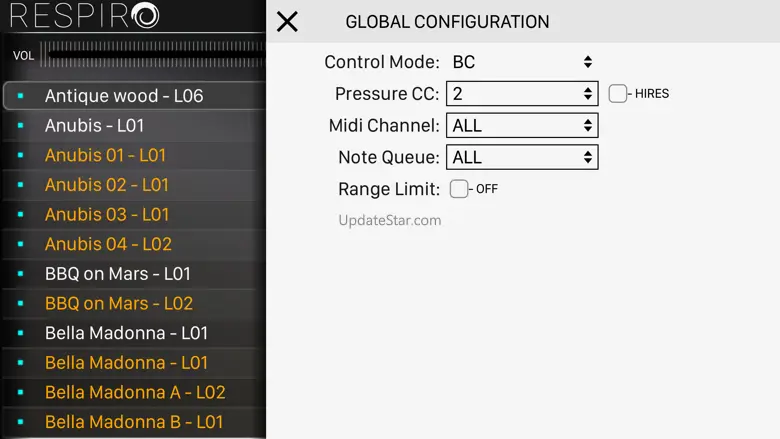Click the cyan marker beside Bella Madonna B - L01
780x439 pixels.
(20, 422)
